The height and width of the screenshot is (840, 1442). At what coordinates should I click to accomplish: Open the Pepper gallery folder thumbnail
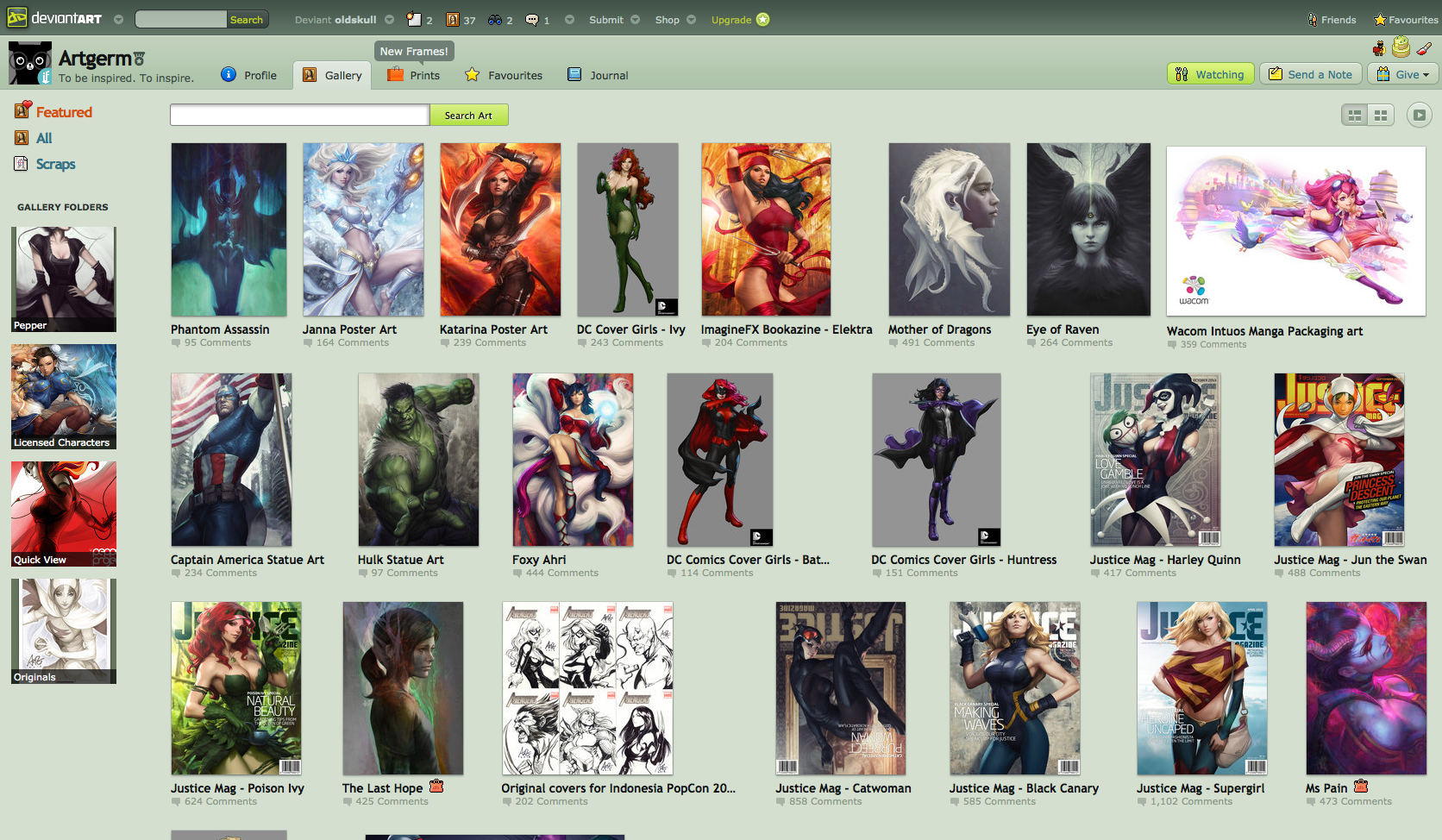pyautogui.click(x=64, y=279)
